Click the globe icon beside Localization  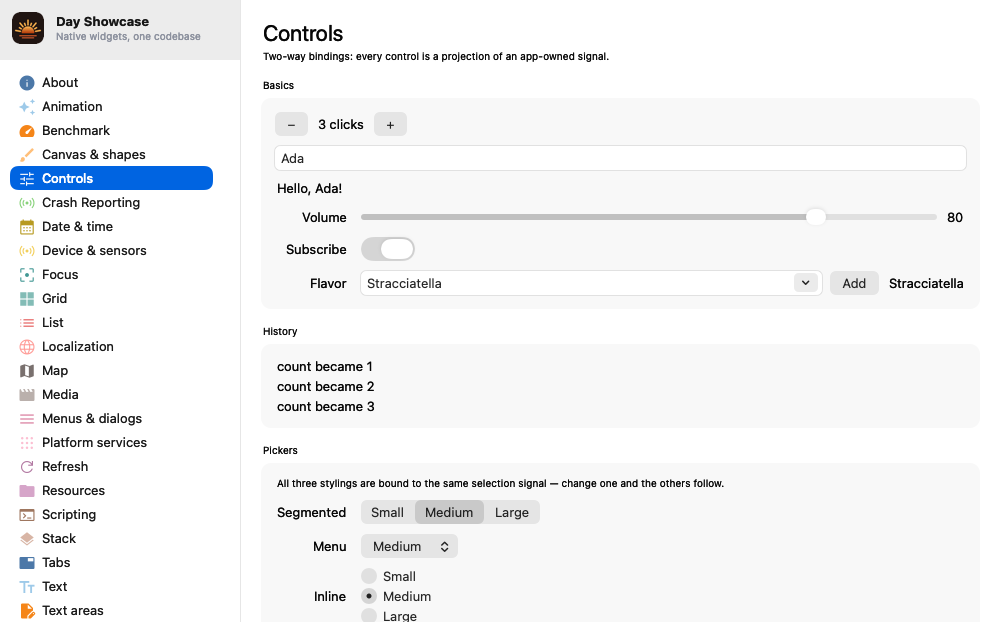[27, 346]
